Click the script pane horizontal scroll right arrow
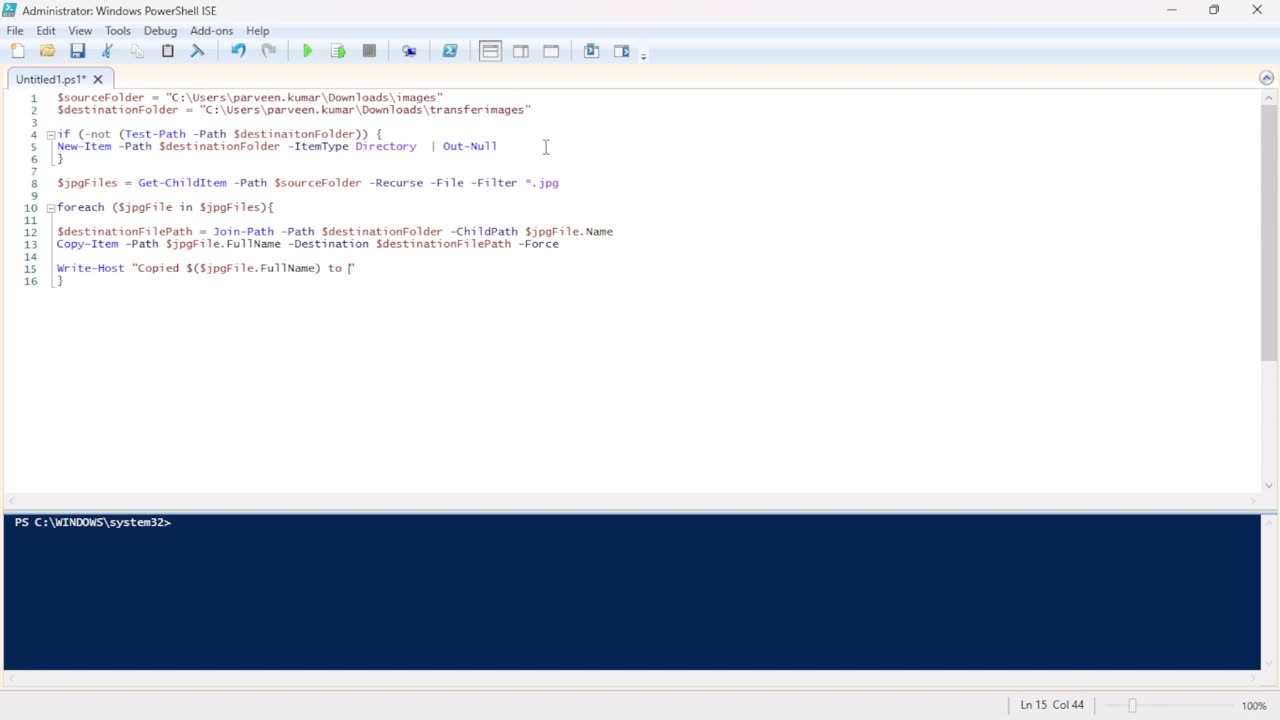Screen dimensions: 1280x720 [x=1254, y=501]
